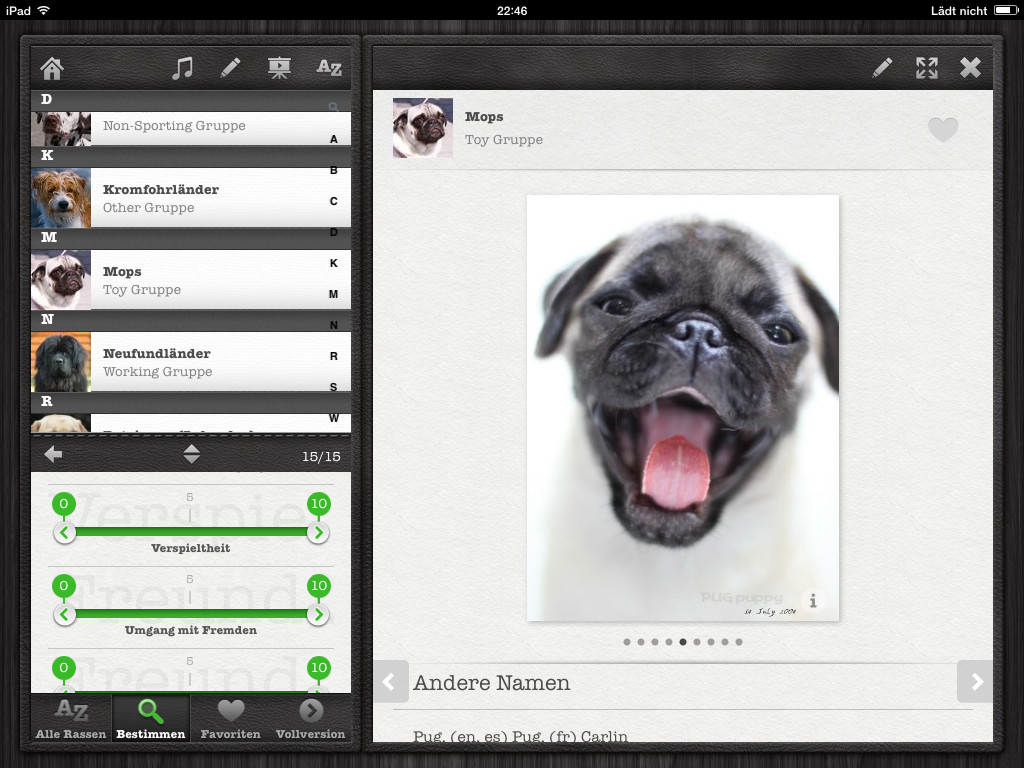
Task: Close the Mops detail panel
Action: 970,68
